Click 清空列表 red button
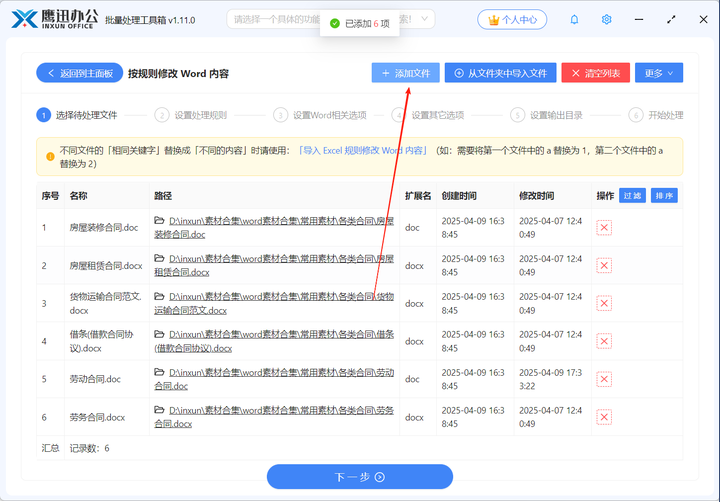 [x=596, y=73]
